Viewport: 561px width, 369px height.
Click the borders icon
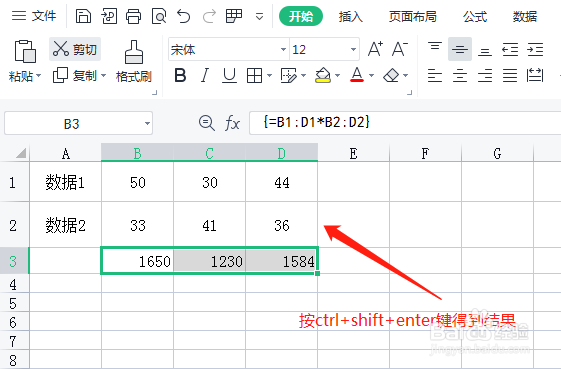tap(254, 76)
